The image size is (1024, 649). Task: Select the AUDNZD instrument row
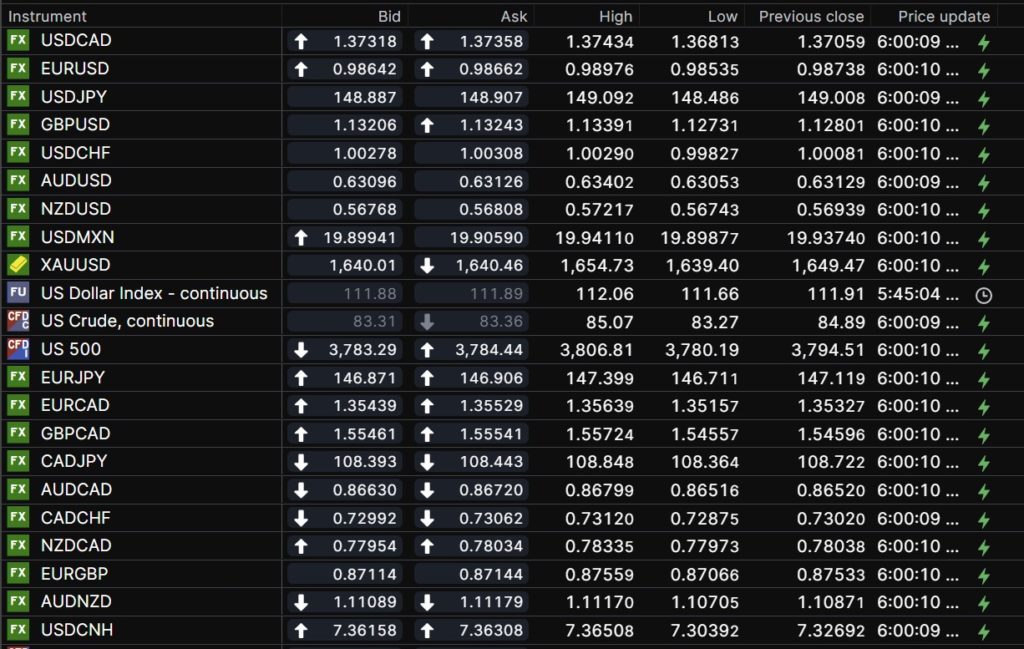click(x=76, y=601)
